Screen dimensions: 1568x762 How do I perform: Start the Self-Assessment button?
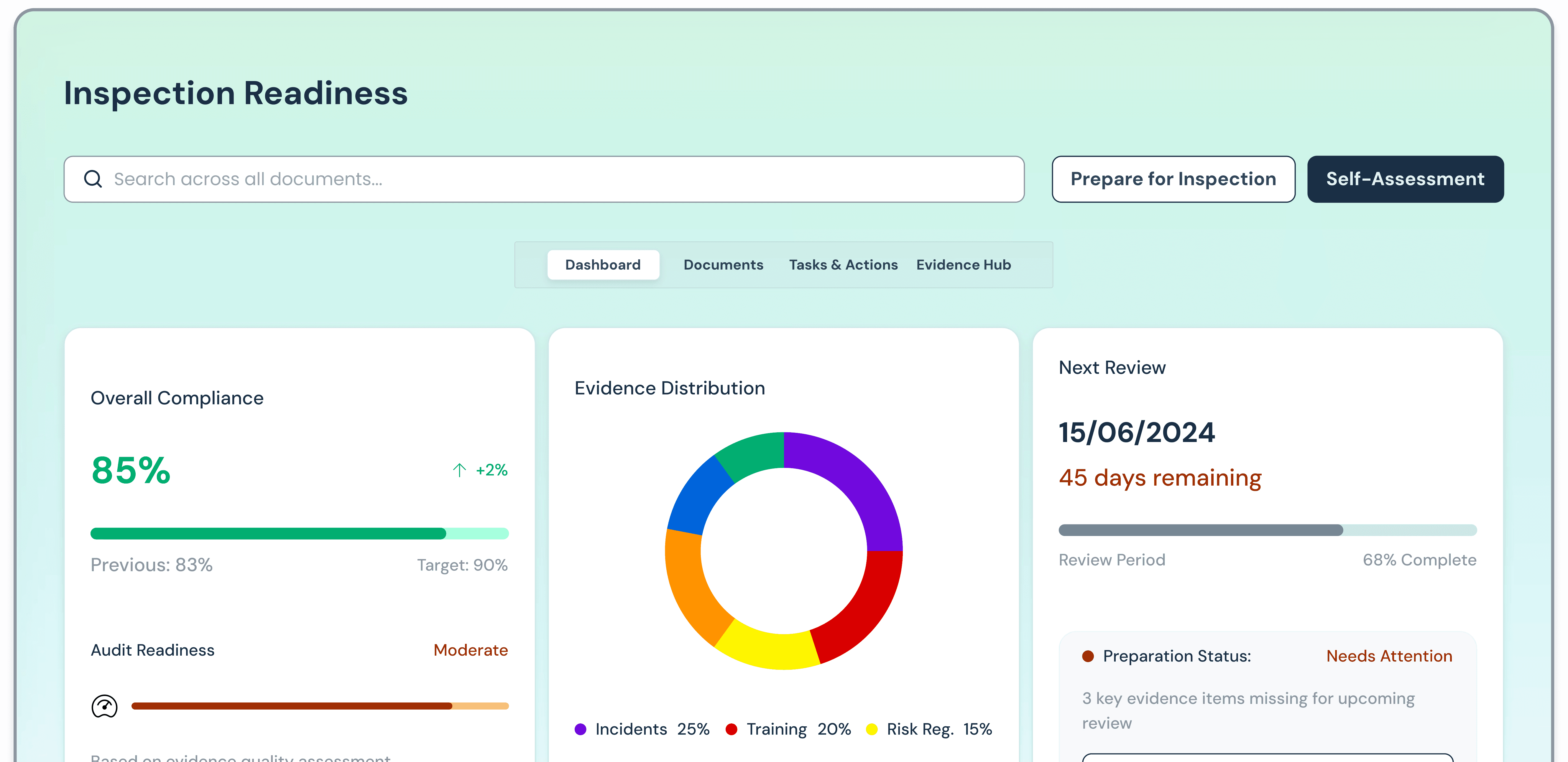1405,179
